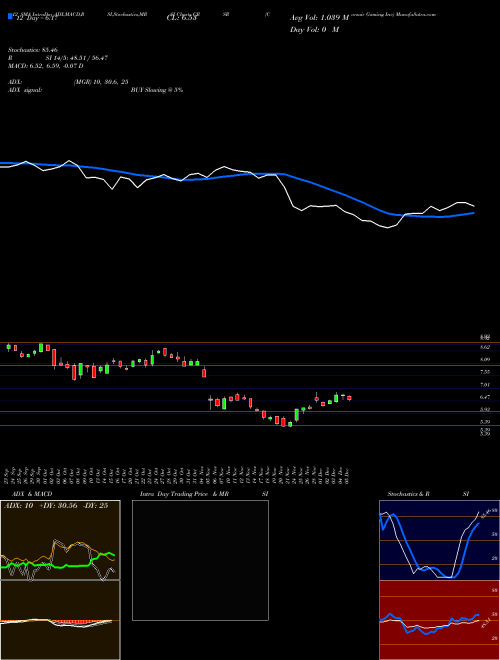Open the ADX indicator chart panel
This screenshot has width=500, height=660.
coord(60,540)
